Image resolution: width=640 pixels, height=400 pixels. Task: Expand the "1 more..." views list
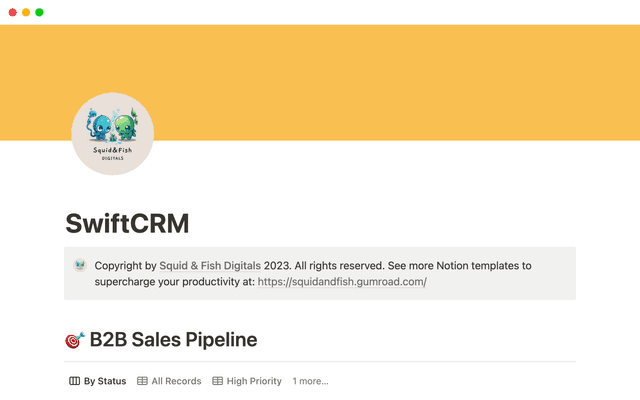[310, 381]
